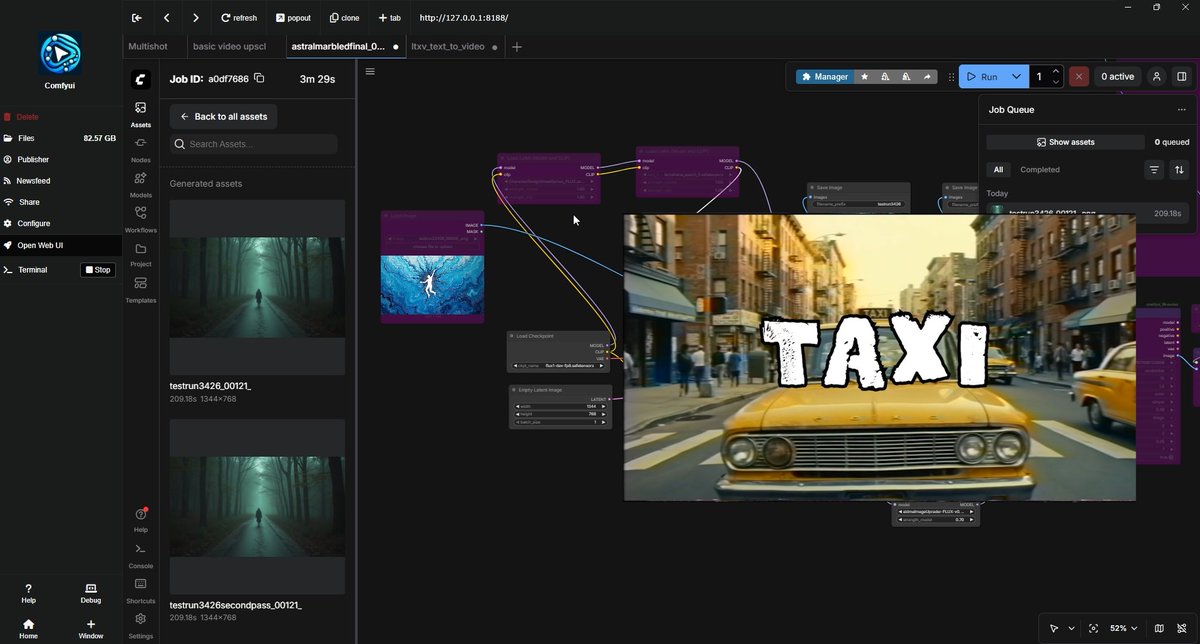Click the share arrow icon in Manager bar
The width and height of the screenshot is (1200, 644).
pyautogui.click(x=927, y=76)
